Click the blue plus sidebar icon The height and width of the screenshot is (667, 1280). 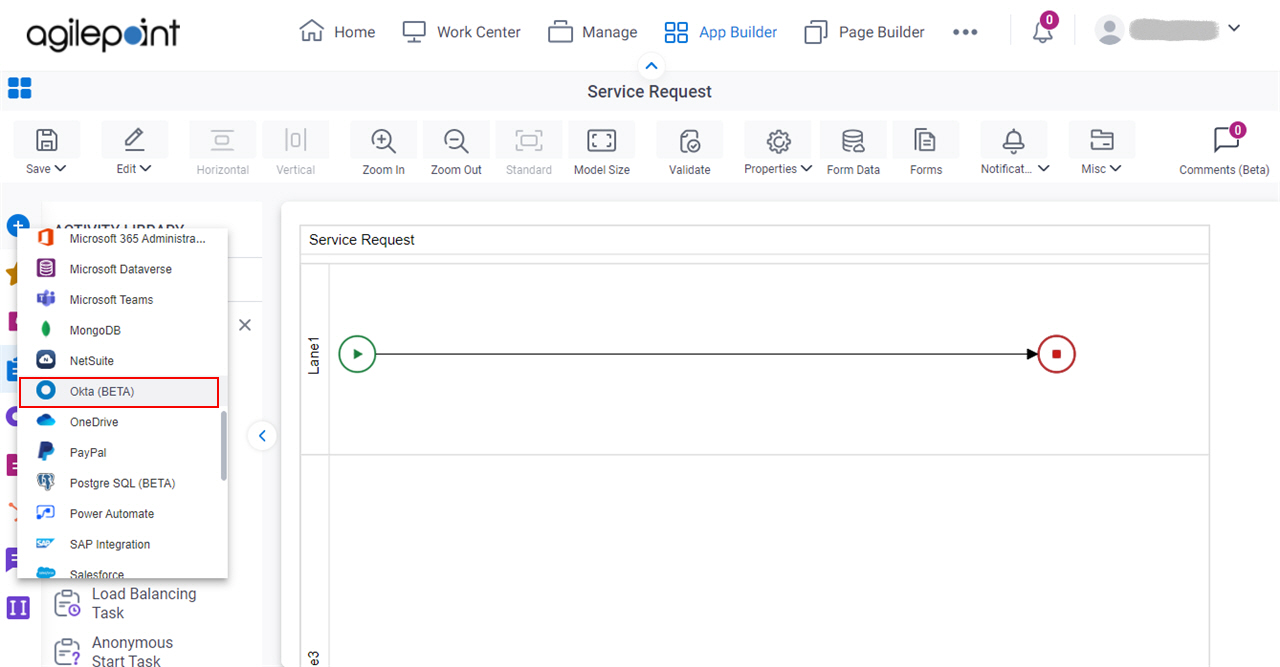[x=18, y=226]
